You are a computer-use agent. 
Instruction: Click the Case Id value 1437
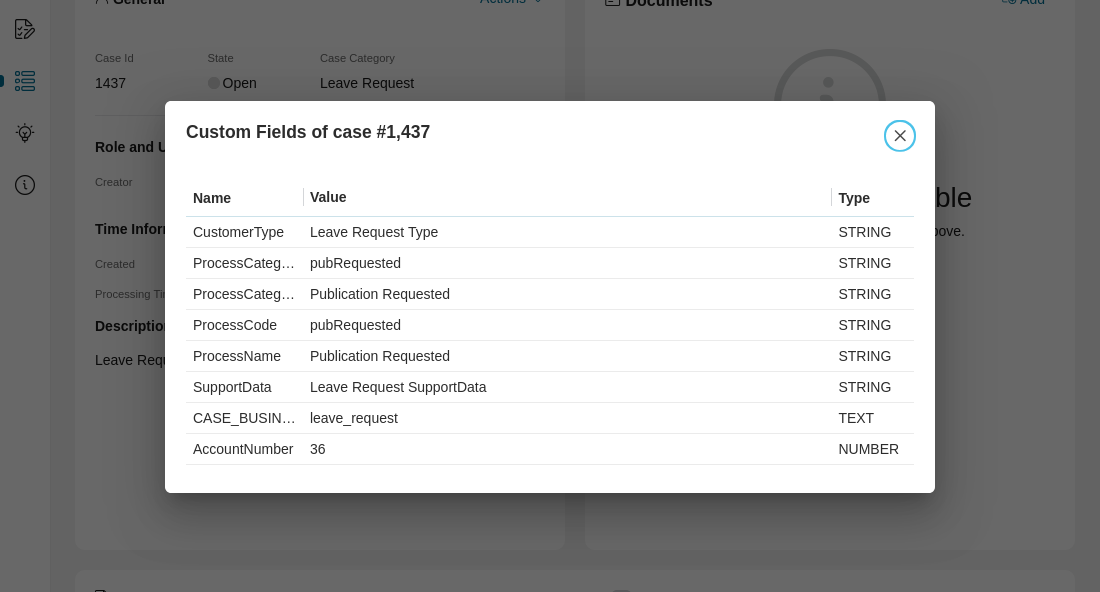110,83
